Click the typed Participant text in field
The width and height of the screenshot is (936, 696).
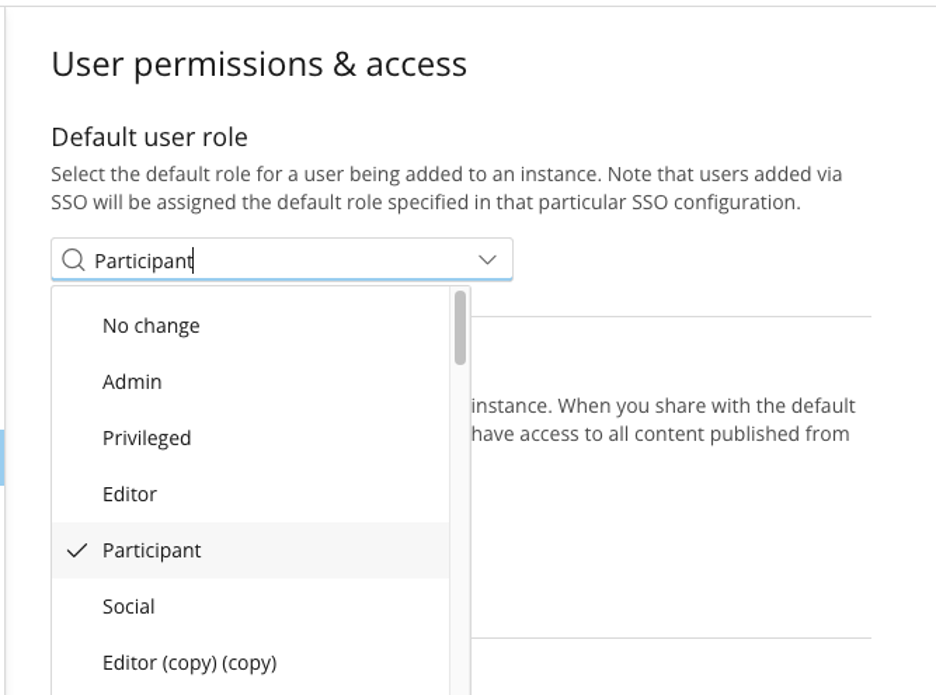144,261
